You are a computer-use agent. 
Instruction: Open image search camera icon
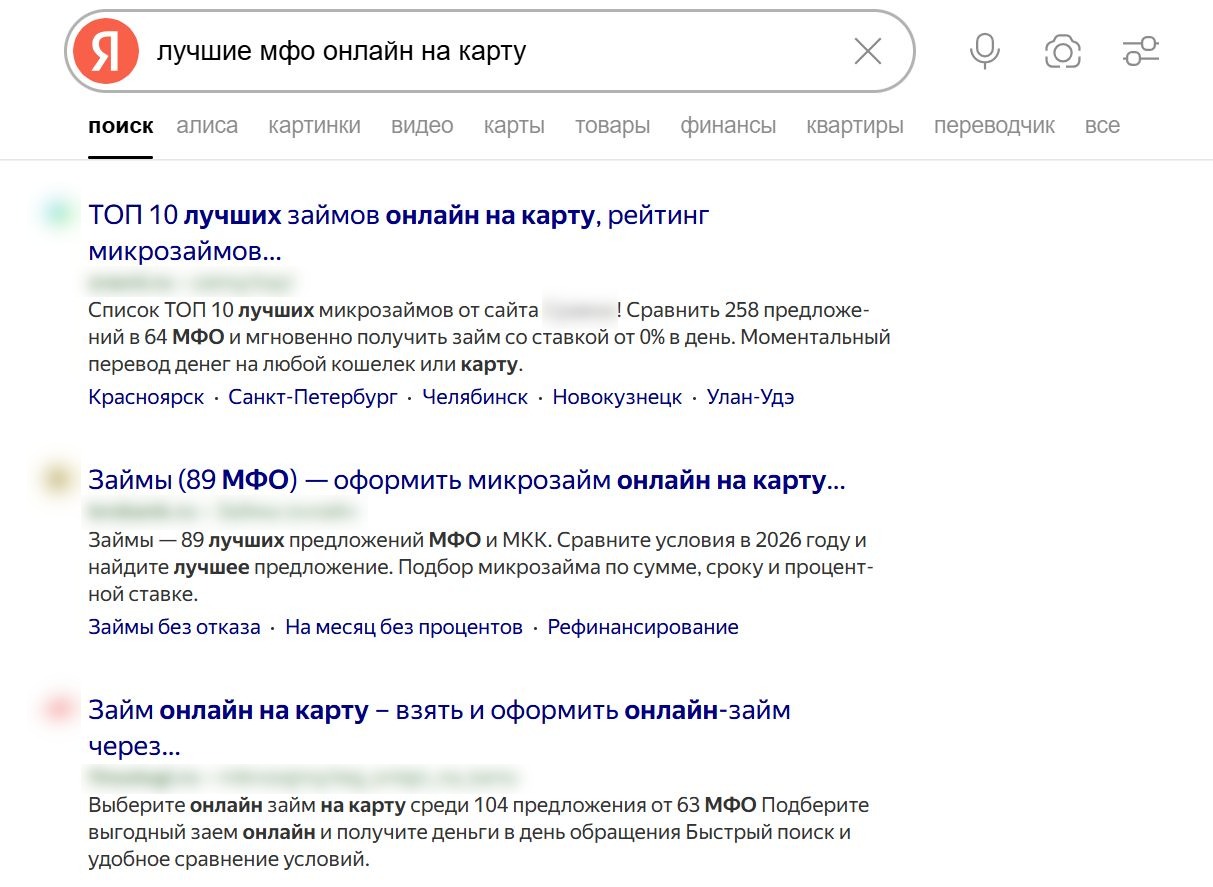click(x=1063, y=51)
